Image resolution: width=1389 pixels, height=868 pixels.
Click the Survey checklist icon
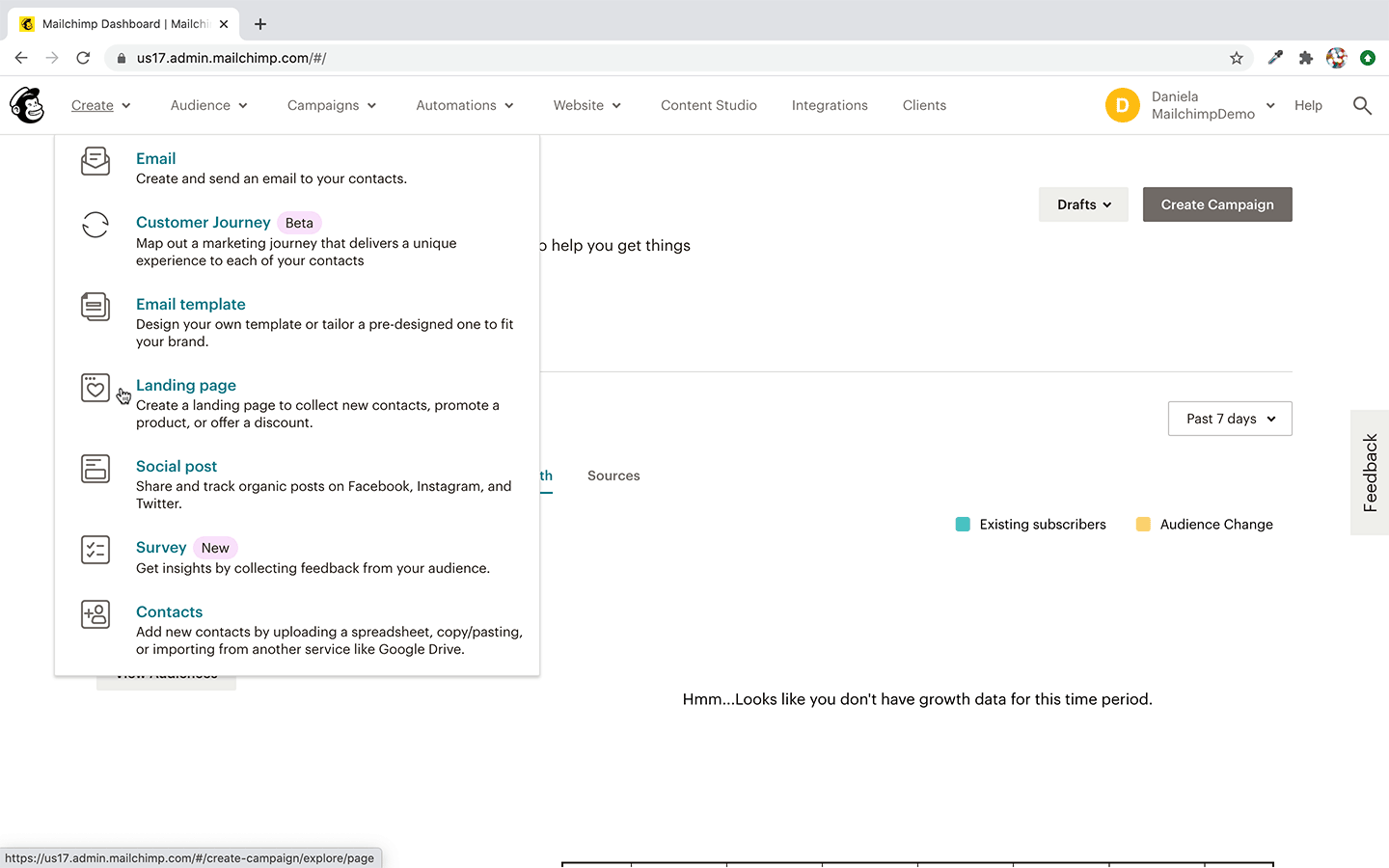(x=95, y=550)
